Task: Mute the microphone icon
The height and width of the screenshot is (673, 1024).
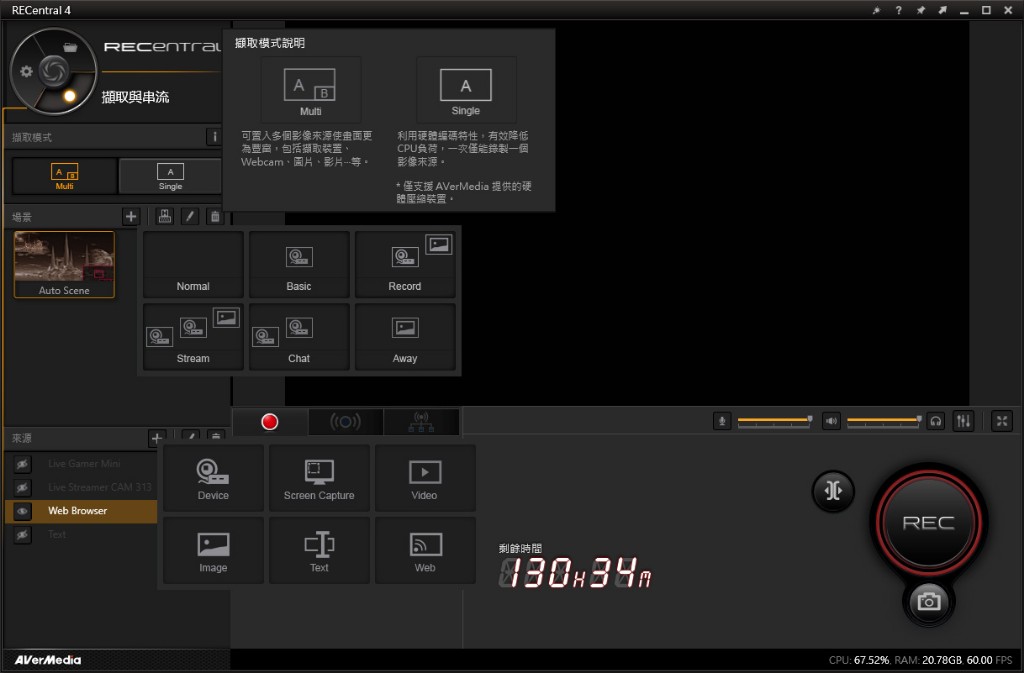Action: click(722, 421)
